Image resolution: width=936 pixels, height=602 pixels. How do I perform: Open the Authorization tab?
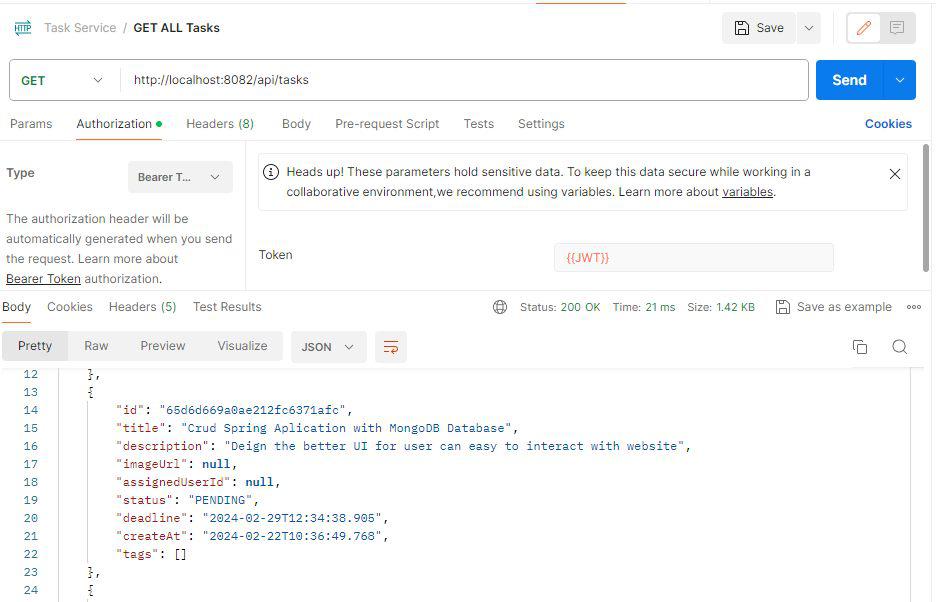tap(113, 123)
